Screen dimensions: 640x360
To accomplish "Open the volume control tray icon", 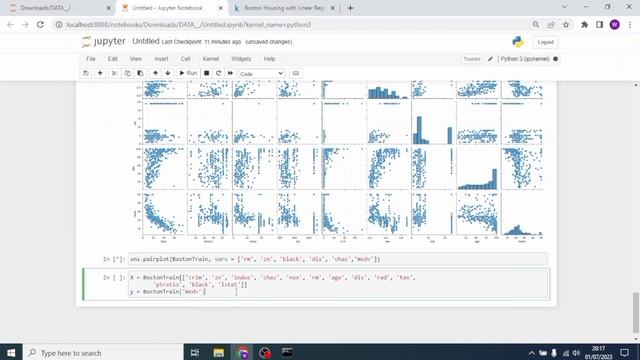I will [x=576, y=353].
